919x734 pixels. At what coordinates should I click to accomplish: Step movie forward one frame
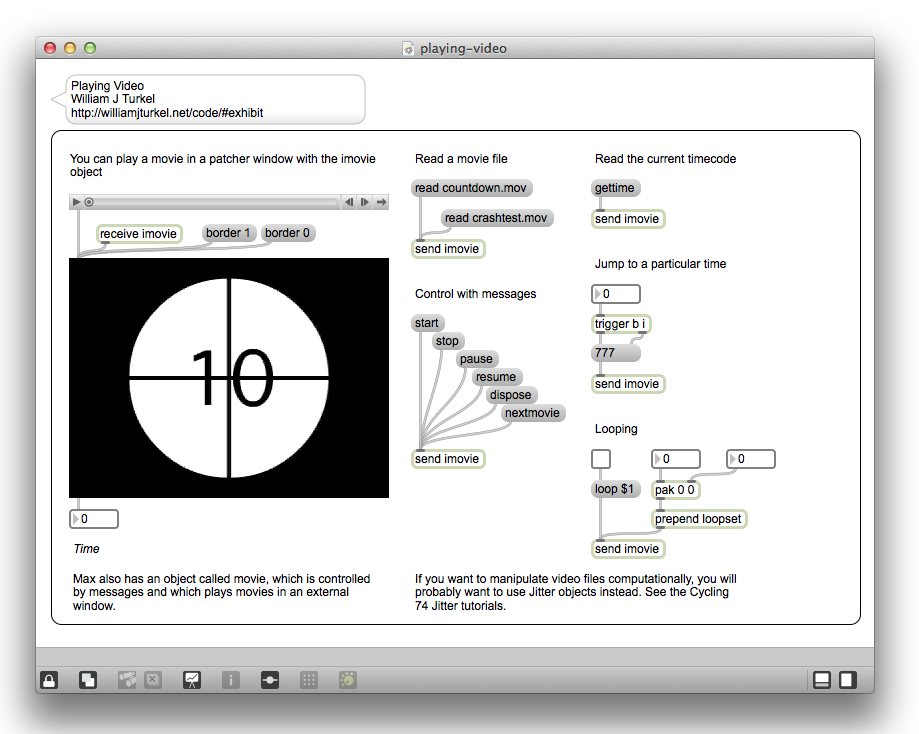pos(365,202)
